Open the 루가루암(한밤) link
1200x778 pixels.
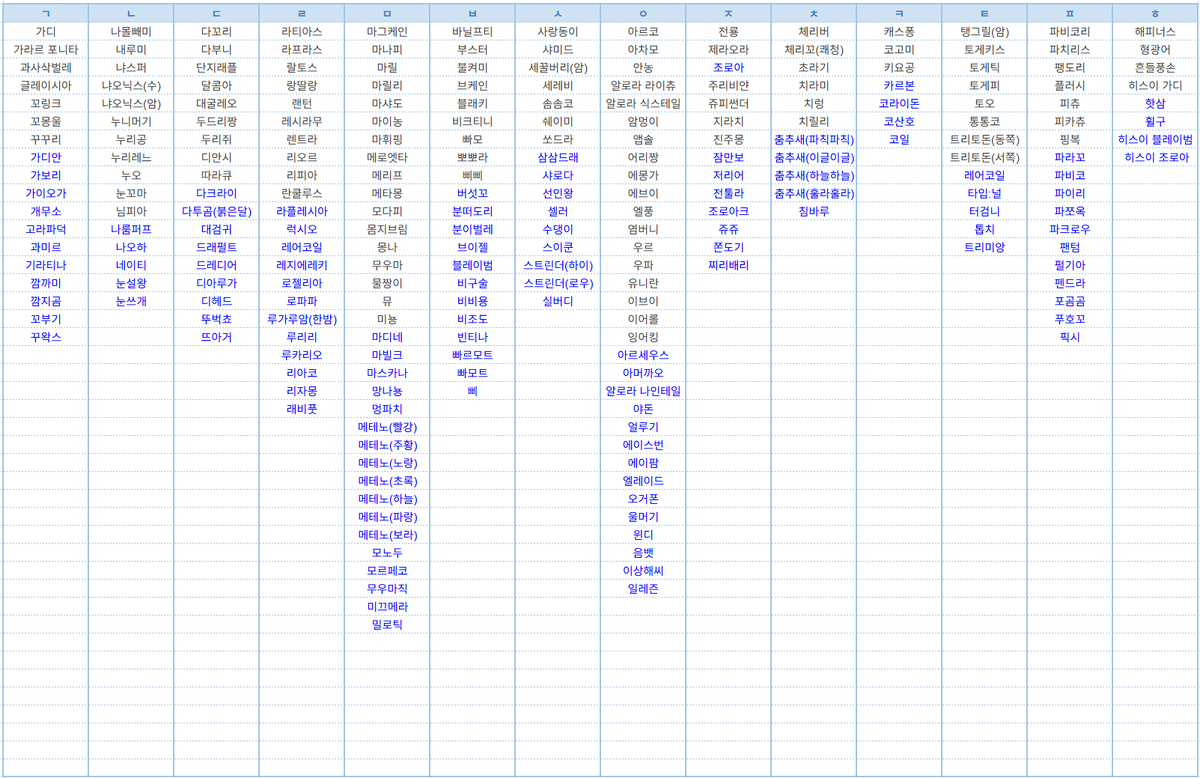click(x=302, y=319)
